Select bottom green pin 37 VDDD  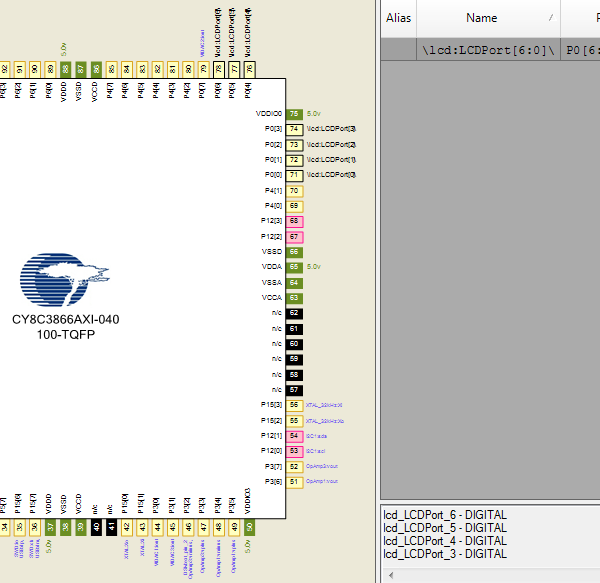[x=50, y=528]
